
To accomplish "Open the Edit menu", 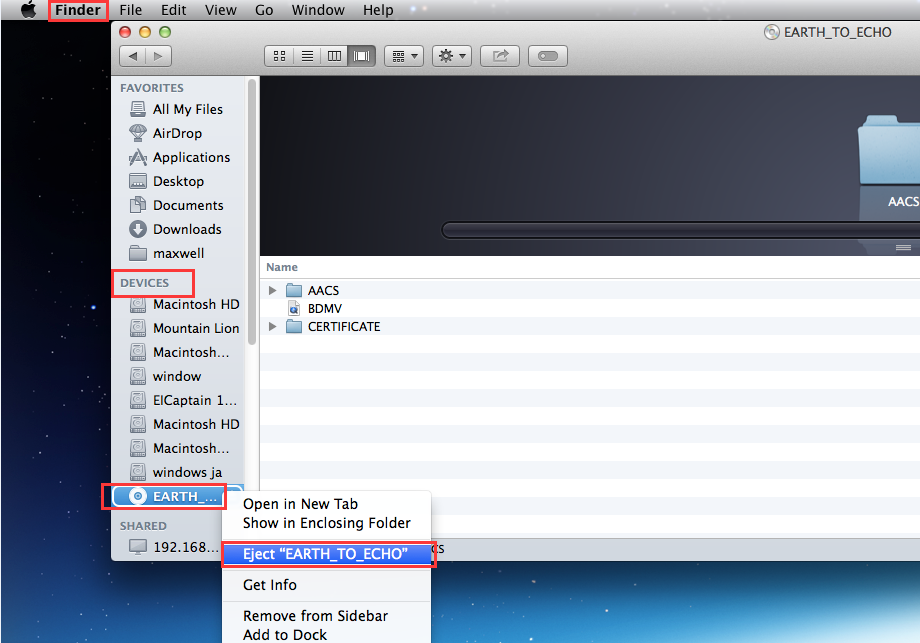I will [x=173, y=10].
